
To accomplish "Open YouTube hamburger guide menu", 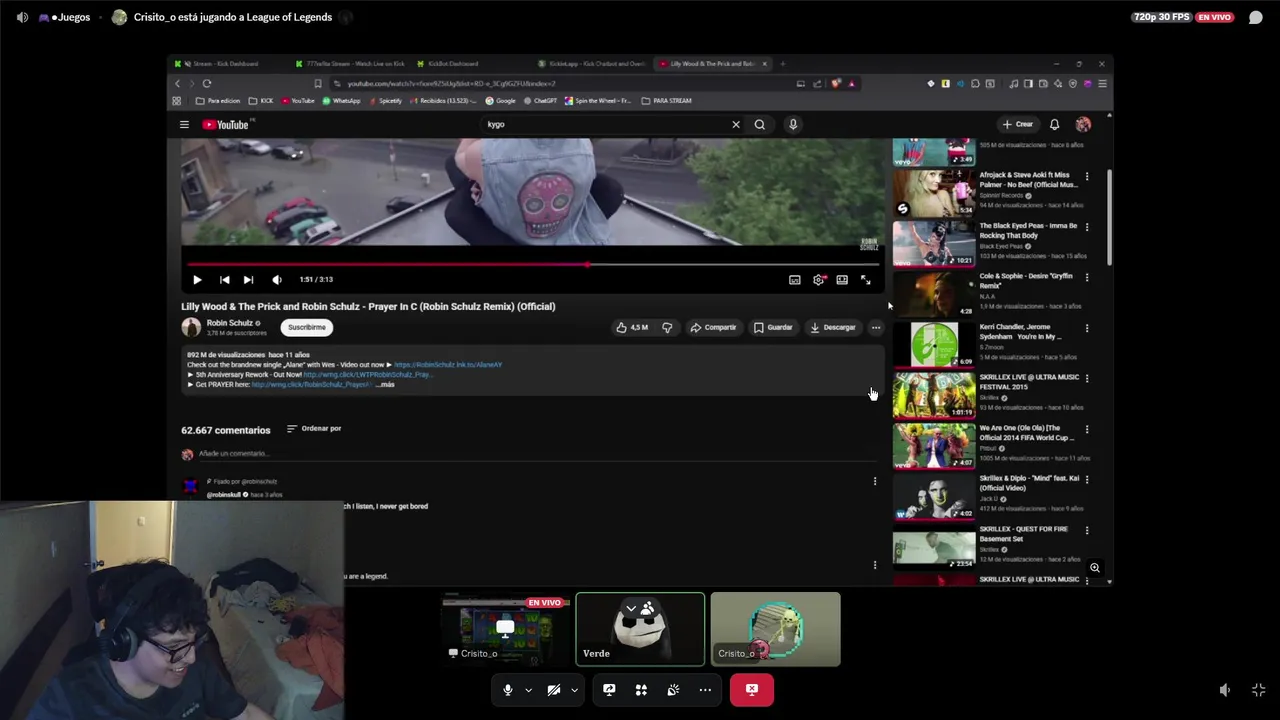I will pos(184,125).
